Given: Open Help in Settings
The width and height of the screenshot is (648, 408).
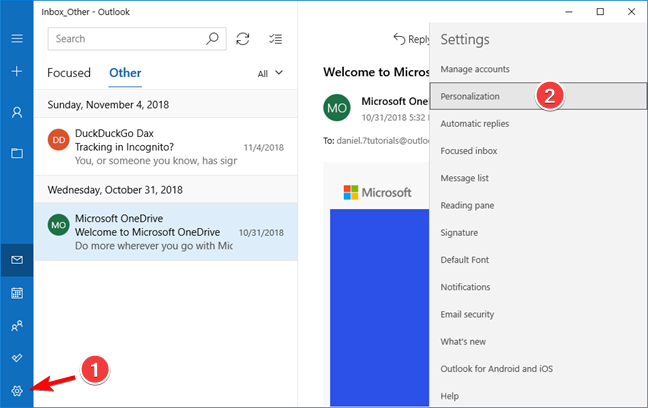Looking at the screenshot, I should pyautogui.click(x=538, y=396).
